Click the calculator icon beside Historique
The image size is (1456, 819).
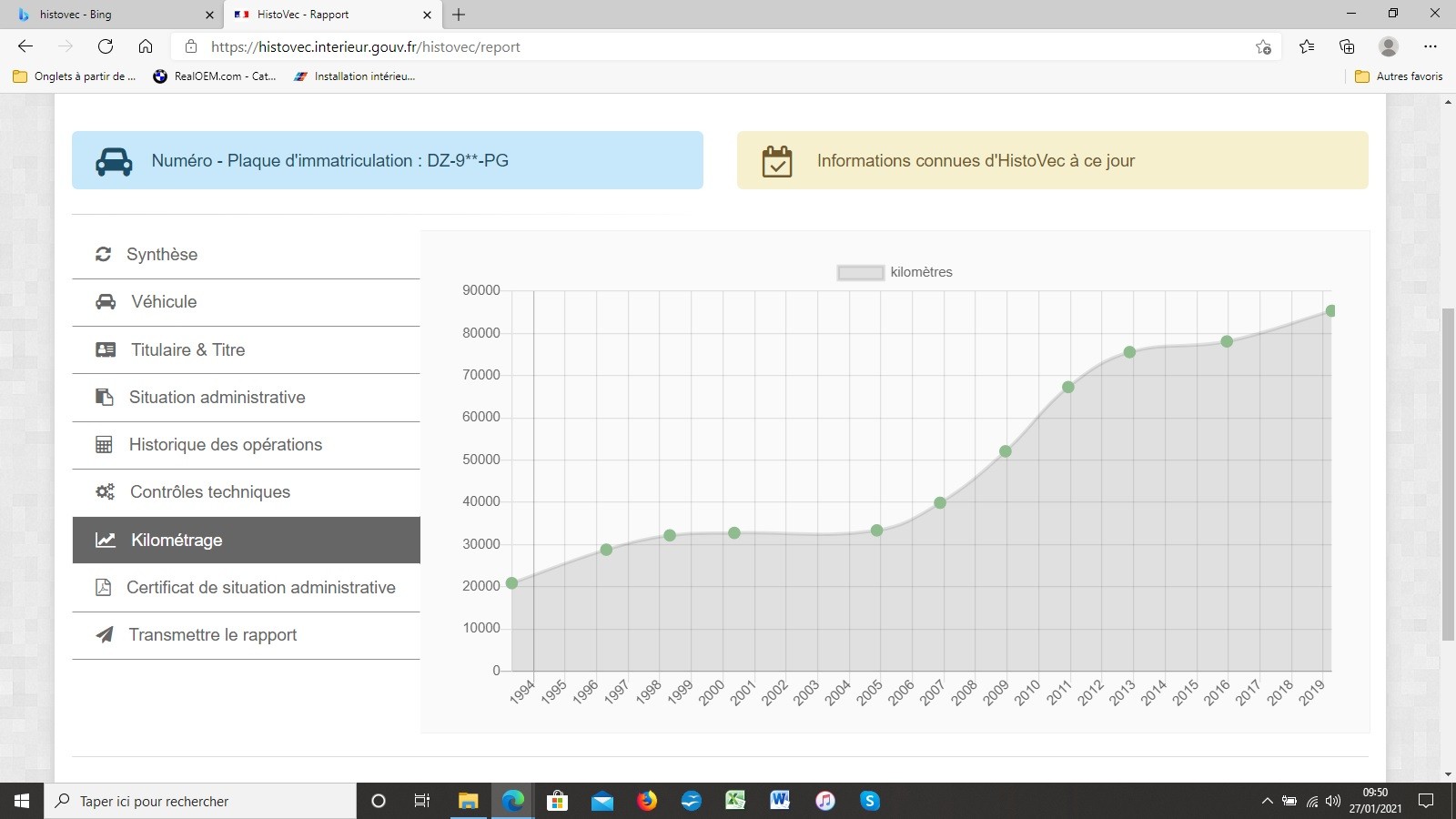coord(104,445)
